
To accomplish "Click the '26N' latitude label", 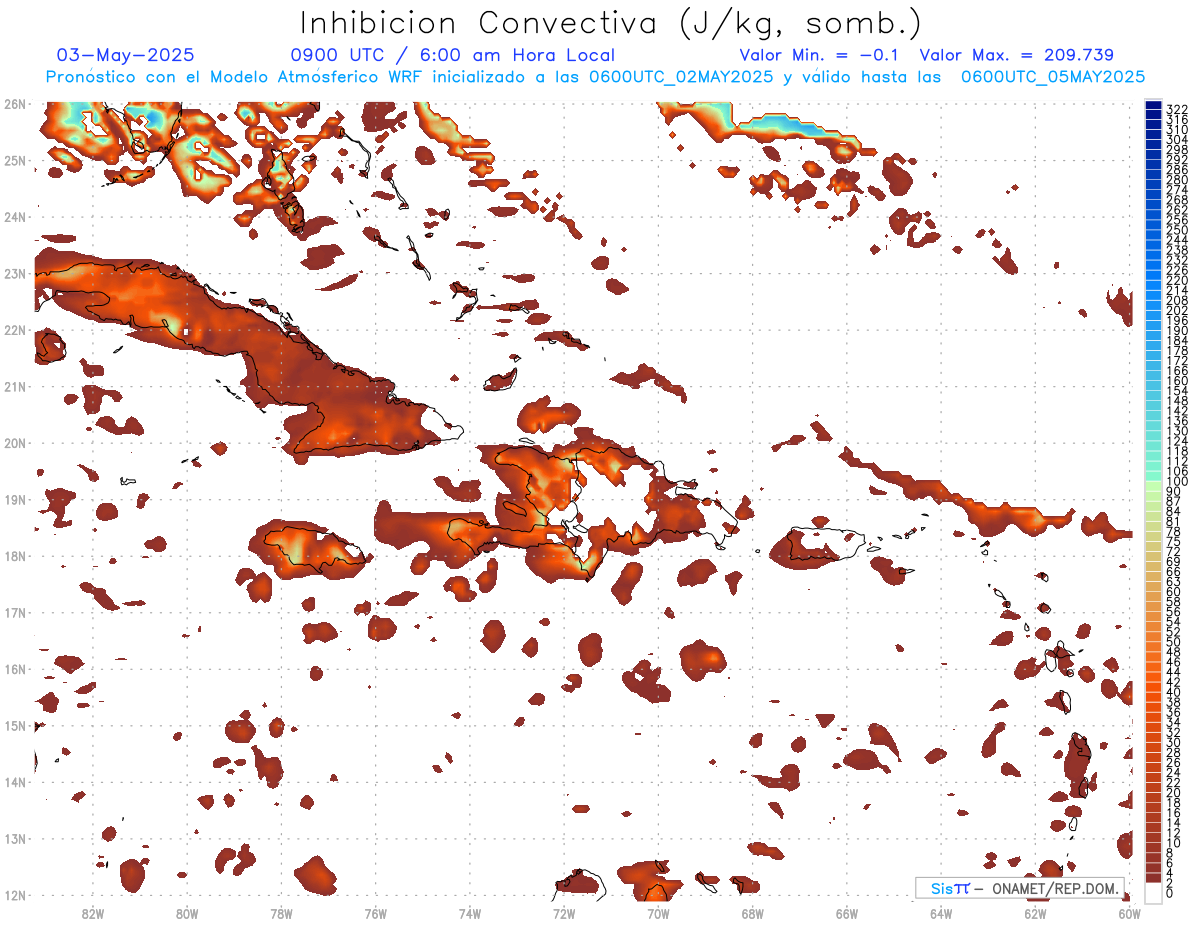I will coord(14,104).
